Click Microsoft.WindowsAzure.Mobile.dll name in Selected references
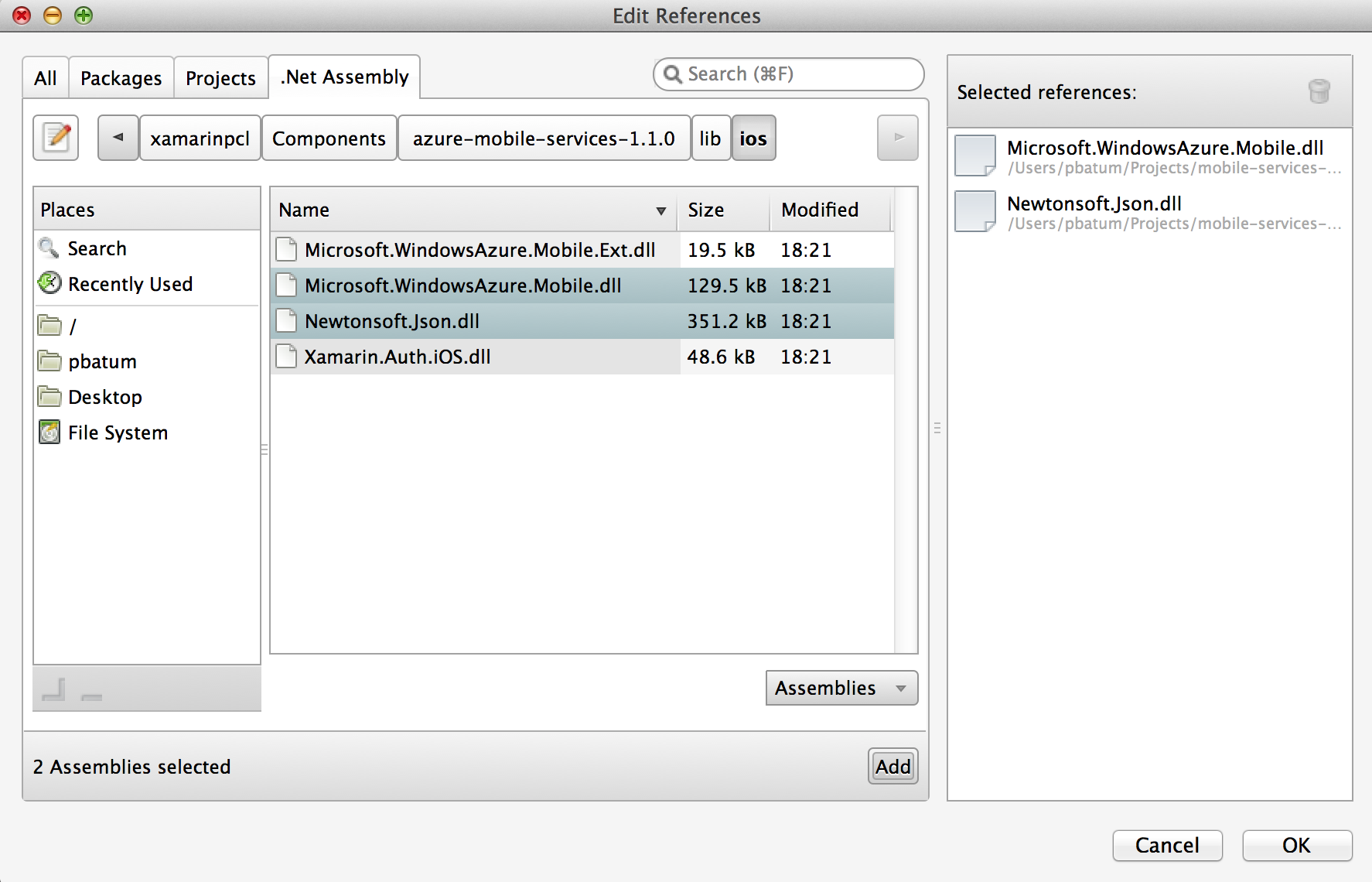 point(1165,148)
